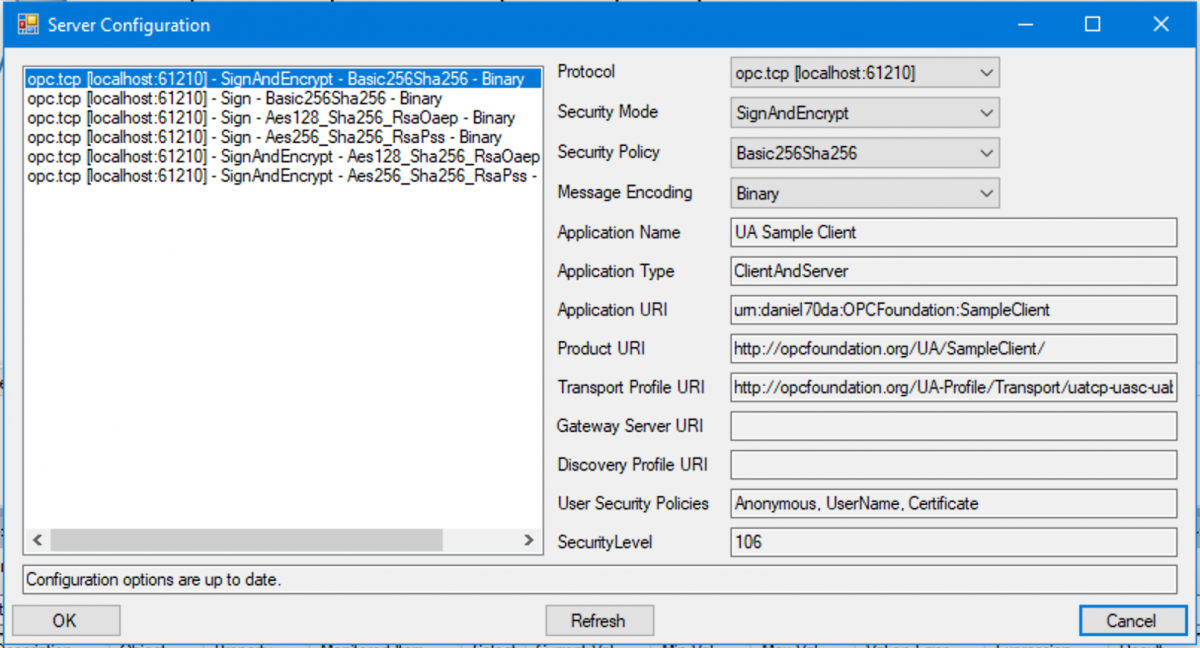This screenshot has width=1200, height=648.
Task: Click the right arrow of the horizontal scrollbar
Action: [x=529, y=540]
